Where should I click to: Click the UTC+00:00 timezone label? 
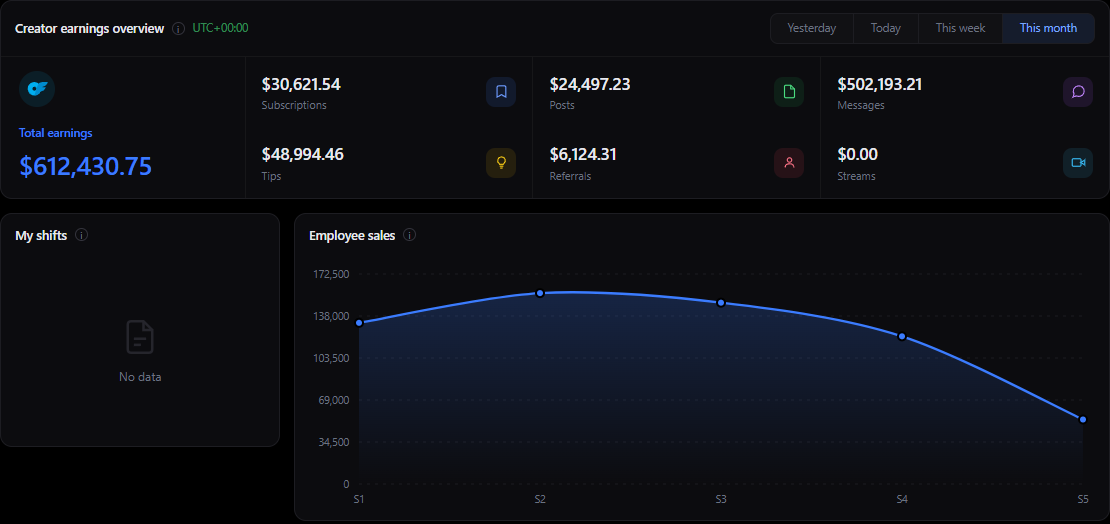pos(220,28)
